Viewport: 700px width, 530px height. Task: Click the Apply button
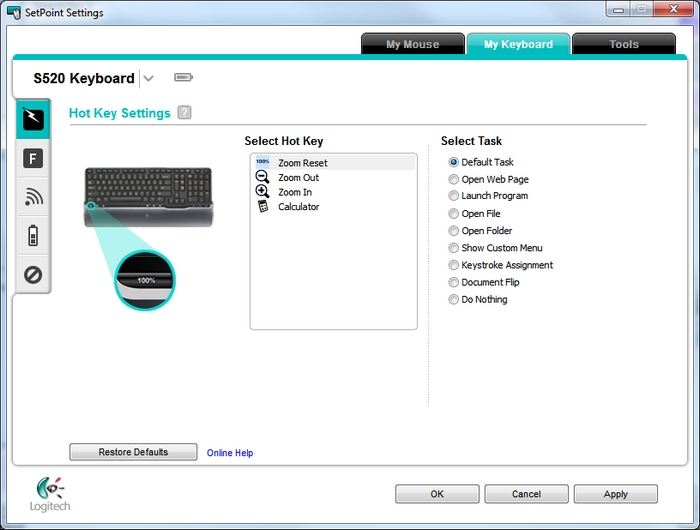coord(616,494)
